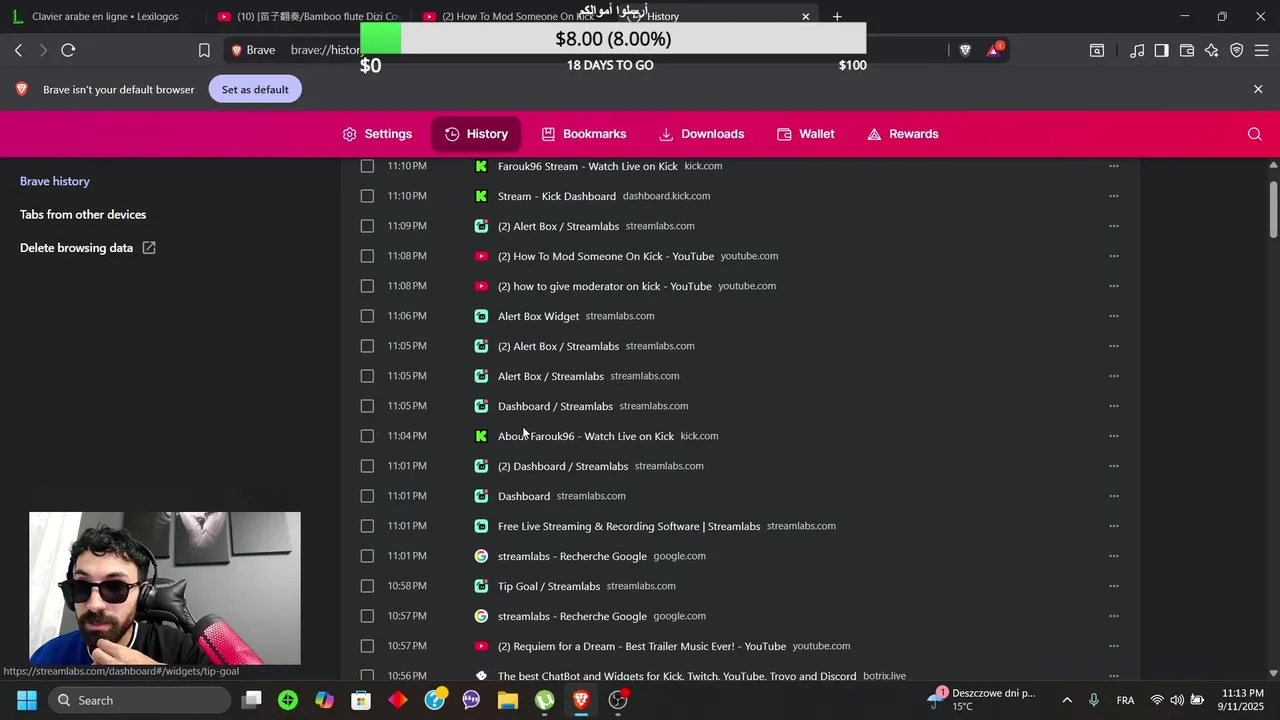Viewport: 1280px width, 720px height.
Task: Open File Explorer from taskbar
Action: pyautogui.click(x=508, y=700)
